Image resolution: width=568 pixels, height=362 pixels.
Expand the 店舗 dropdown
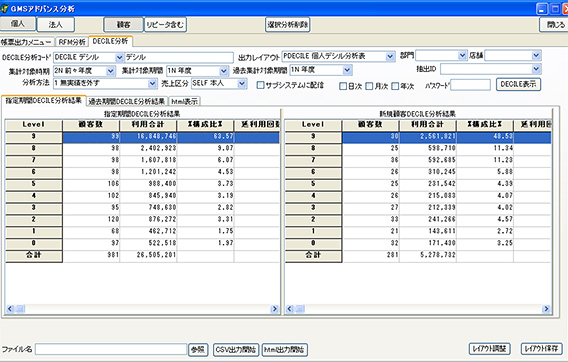click(x=536, y=55)
